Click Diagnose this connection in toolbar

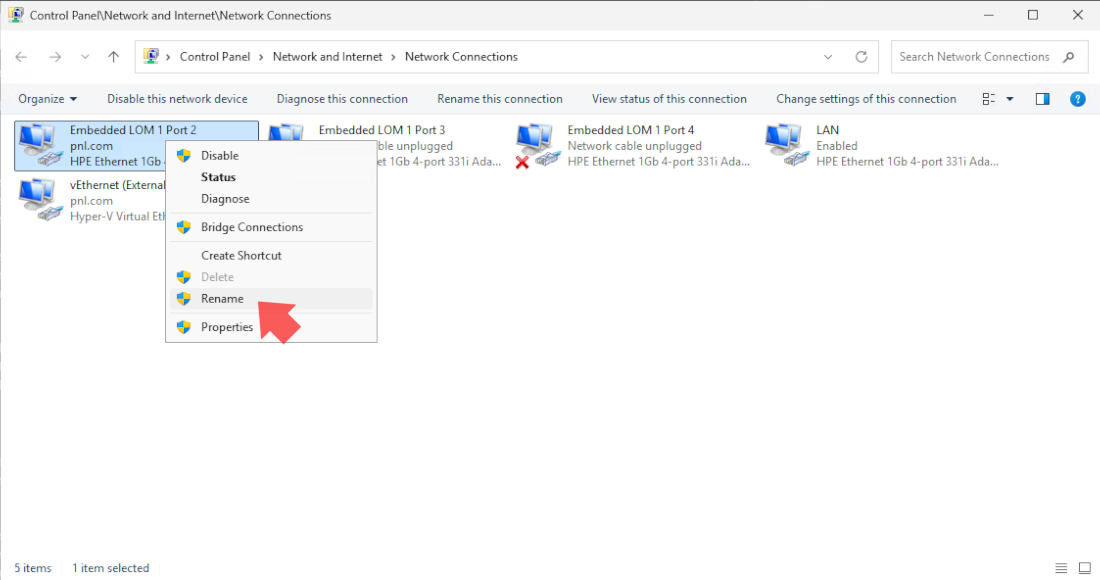(342, 99)
